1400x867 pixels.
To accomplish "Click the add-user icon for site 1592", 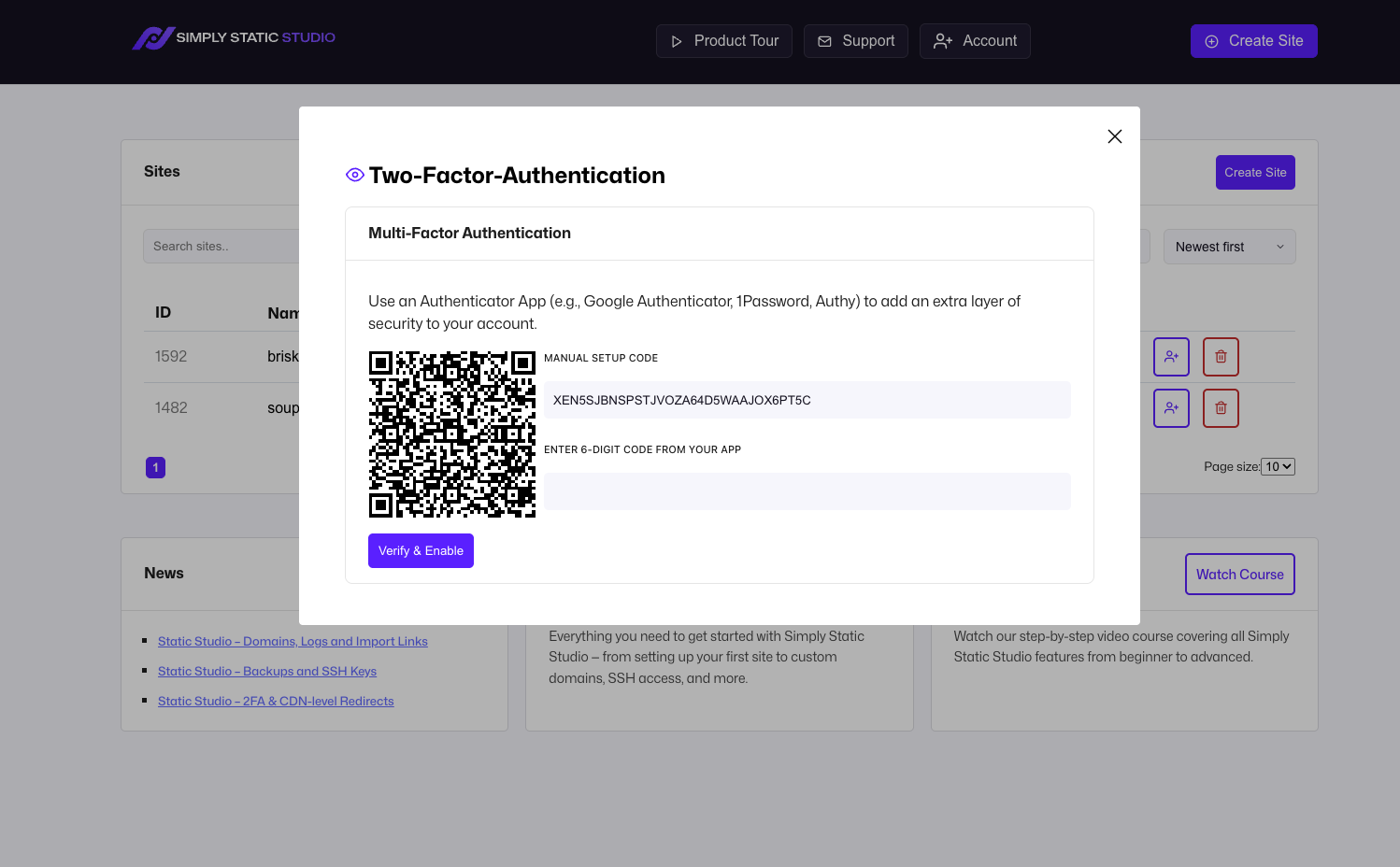I will pyautogui.click(x=1171, y=357).
